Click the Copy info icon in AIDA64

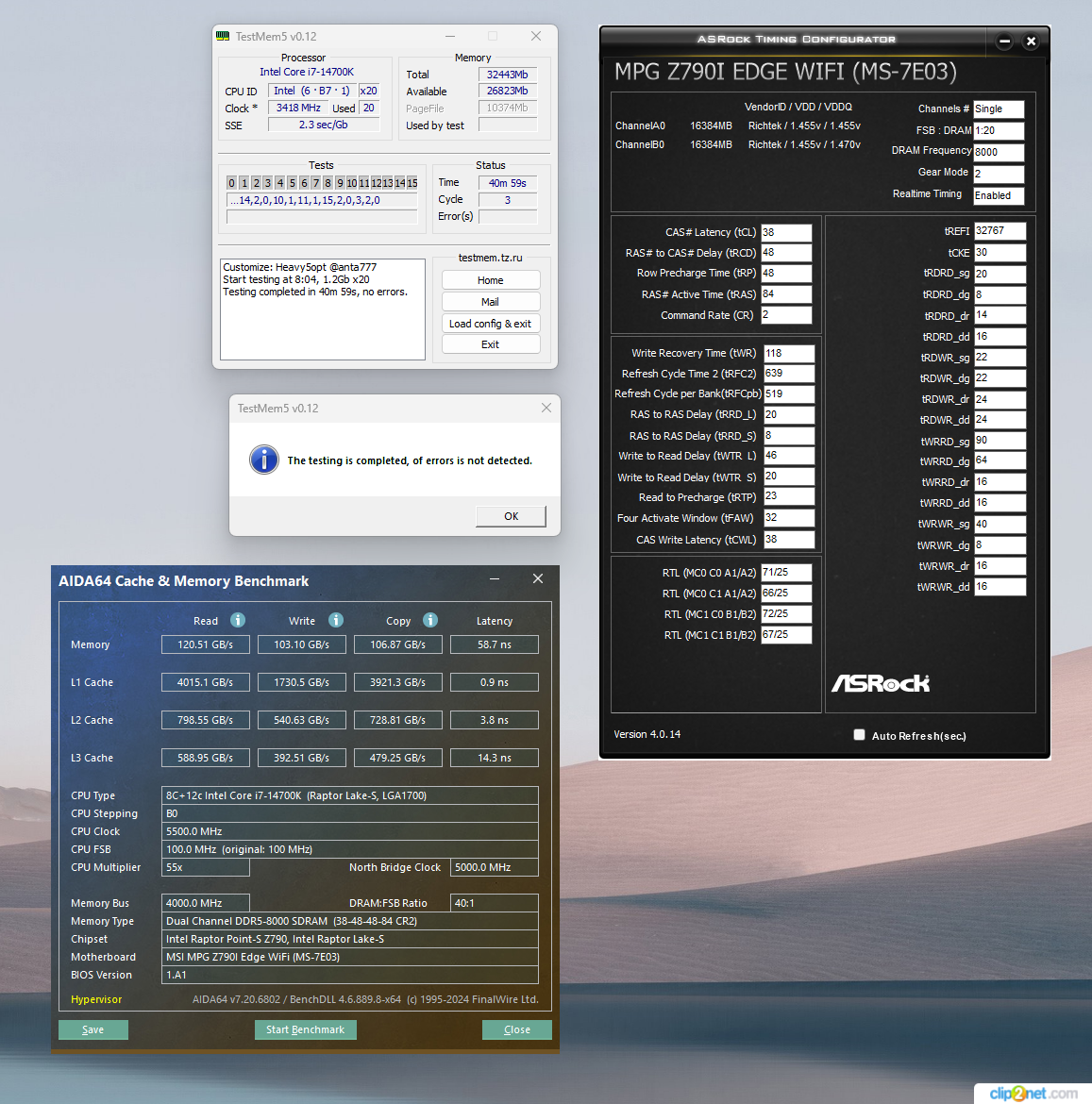[430, 620]
